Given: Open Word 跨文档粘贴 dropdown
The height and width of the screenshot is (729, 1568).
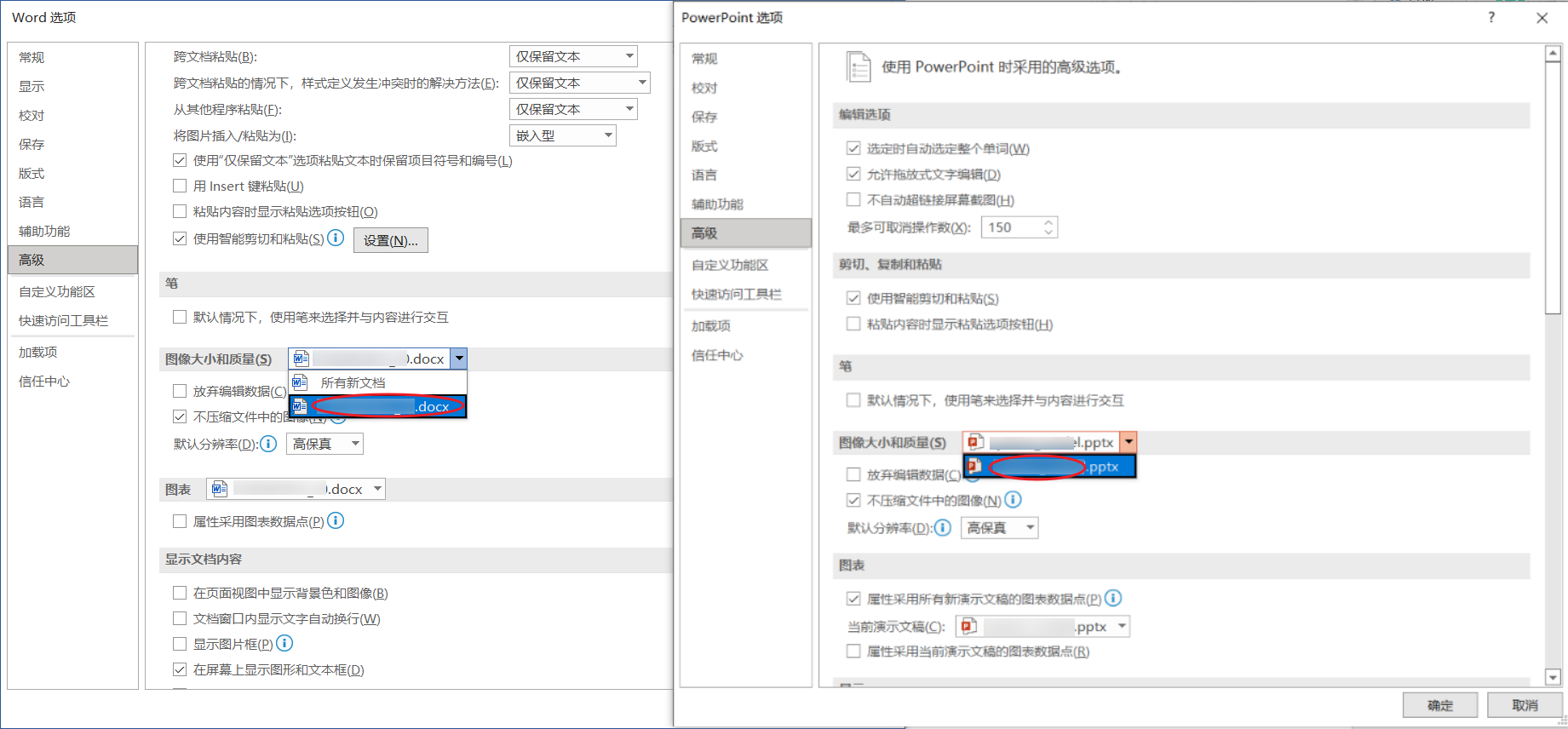Looking at the screenshot, I should (573, 56).
